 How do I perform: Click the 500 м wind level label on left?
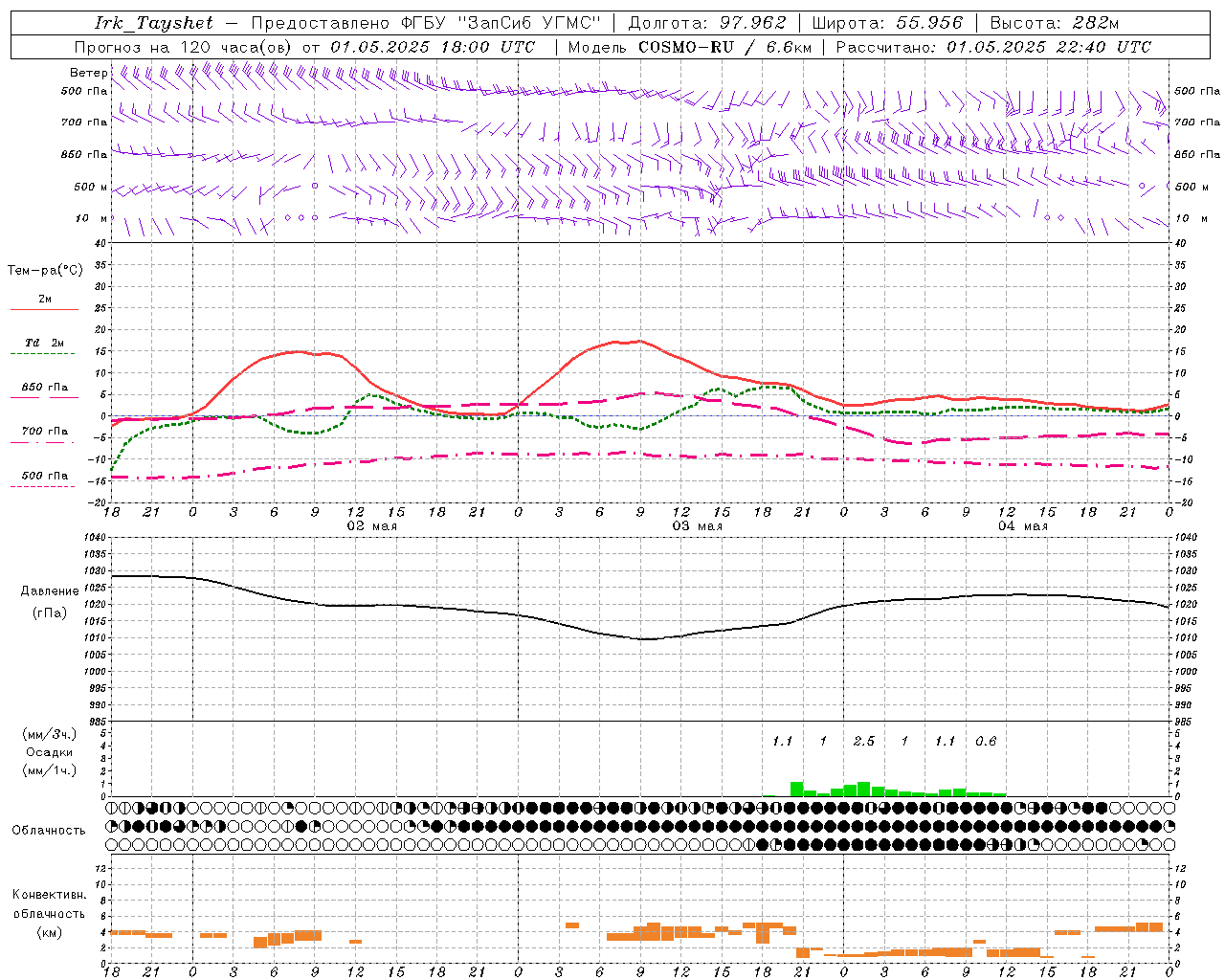(91, 187)
